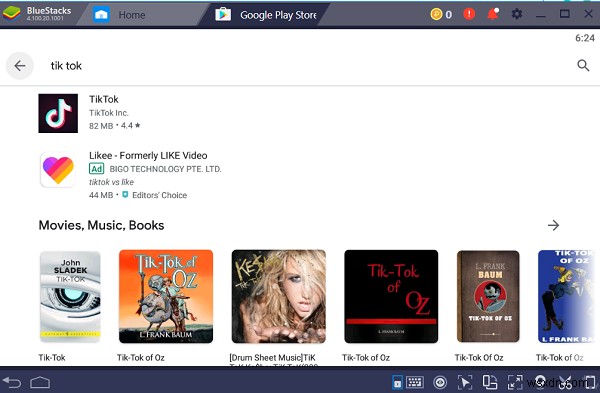The image size is (600, 393).
Task: Open brown L. Frank Baum book cover
Action: pos(488,297)
